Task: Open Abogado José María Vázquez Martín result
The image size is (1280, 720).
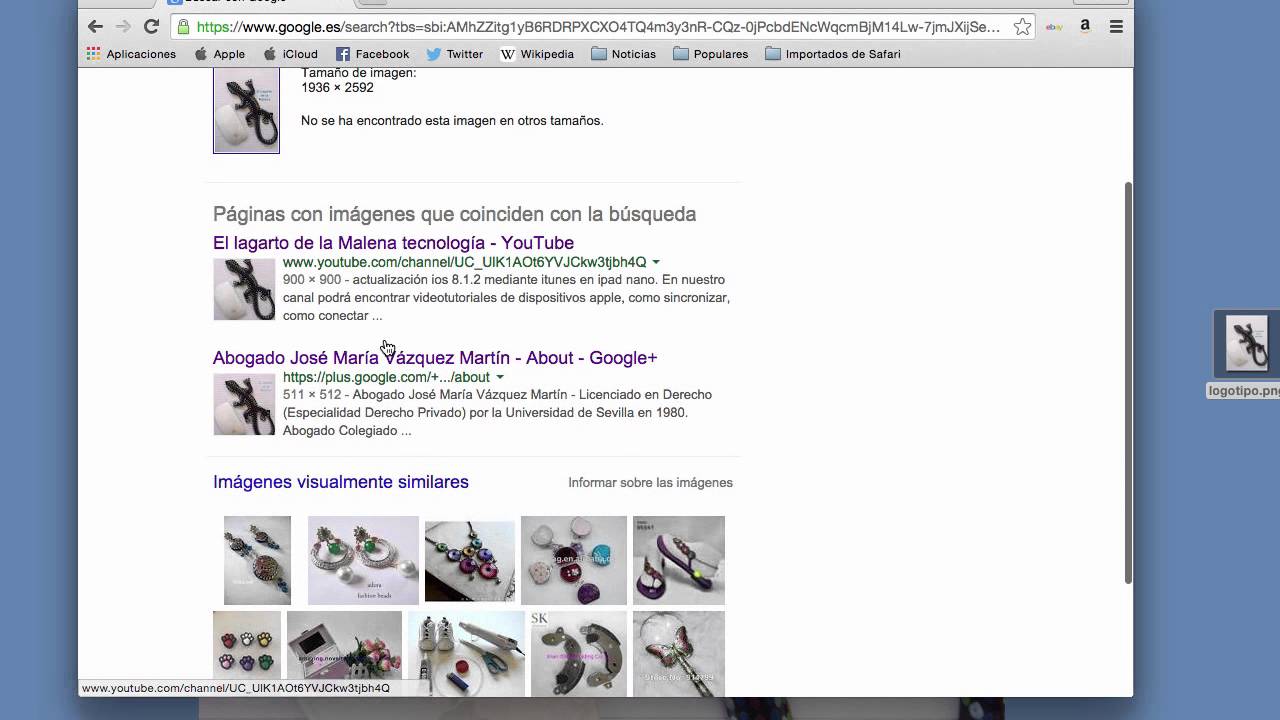Action: pyautogui.click(x=435, y=358)
